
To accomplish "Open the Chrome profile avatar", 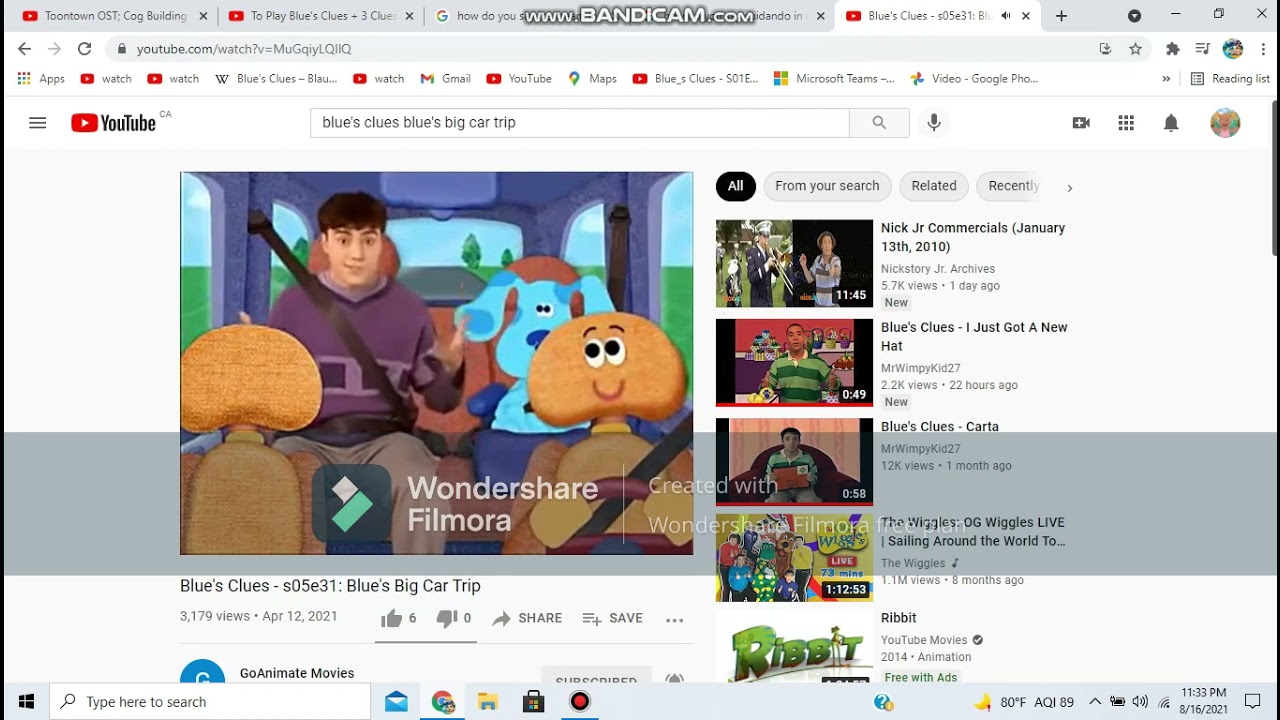I will [x=1233, y=49].
